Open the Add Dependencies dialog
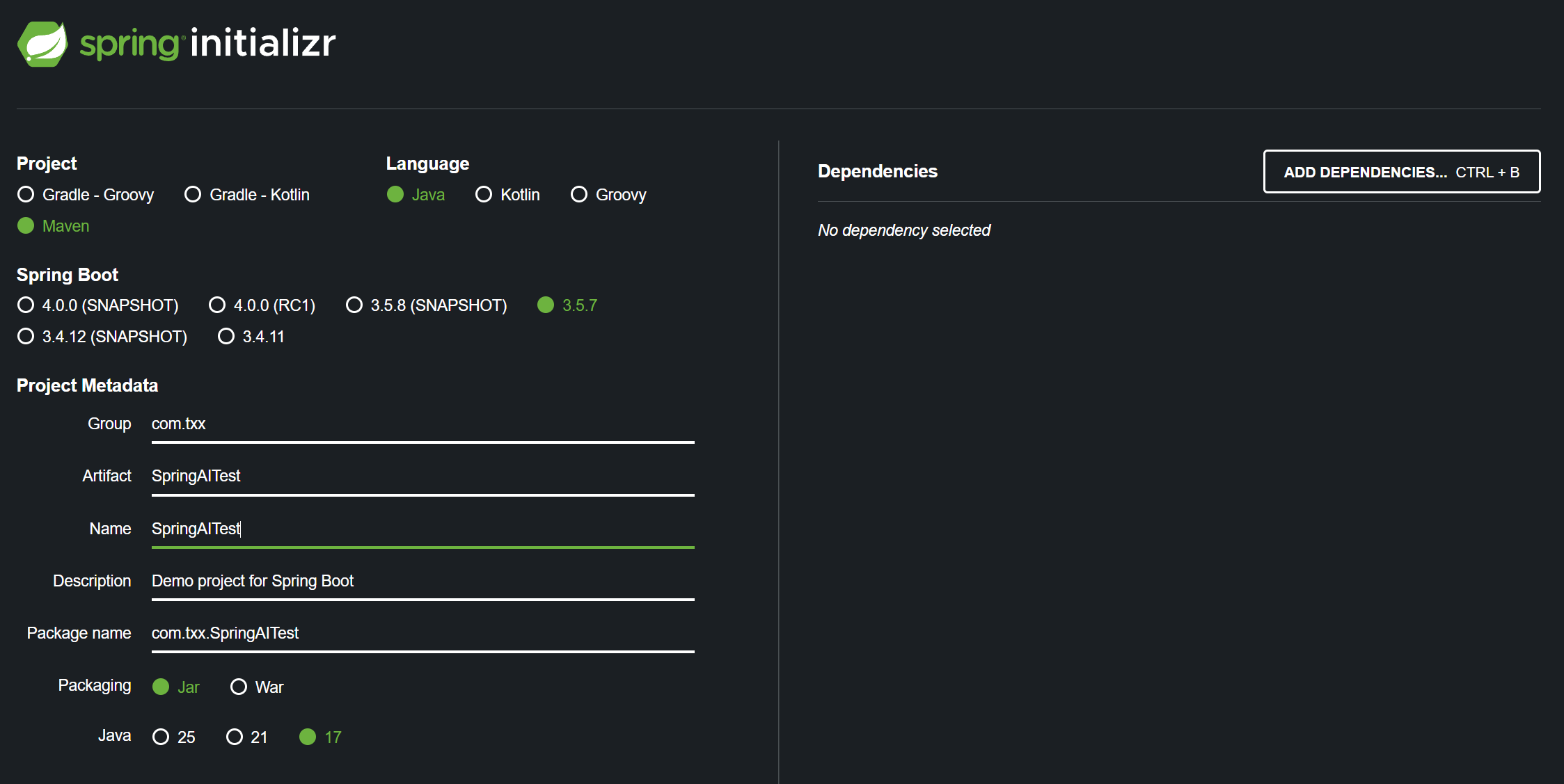The image size is (1564, 784). [1401, 172]
